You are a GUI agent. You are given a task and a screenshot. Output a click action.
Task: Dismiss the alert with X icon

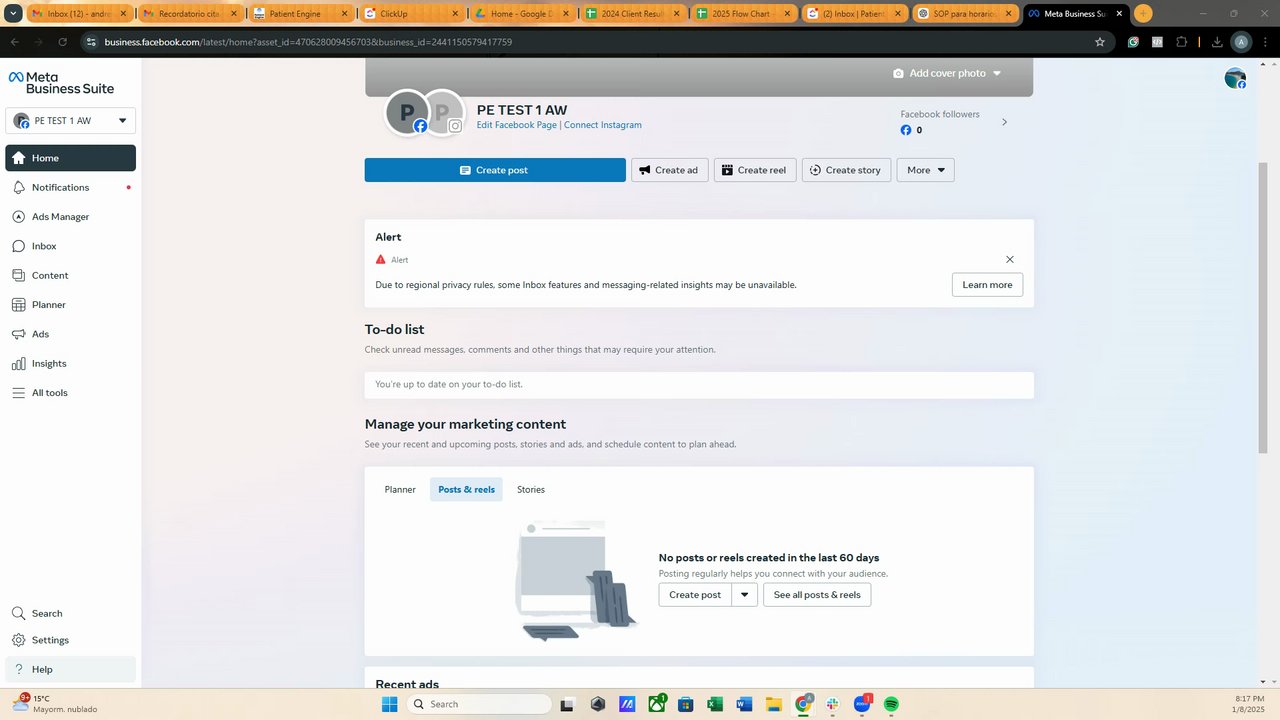point(1009,259)
